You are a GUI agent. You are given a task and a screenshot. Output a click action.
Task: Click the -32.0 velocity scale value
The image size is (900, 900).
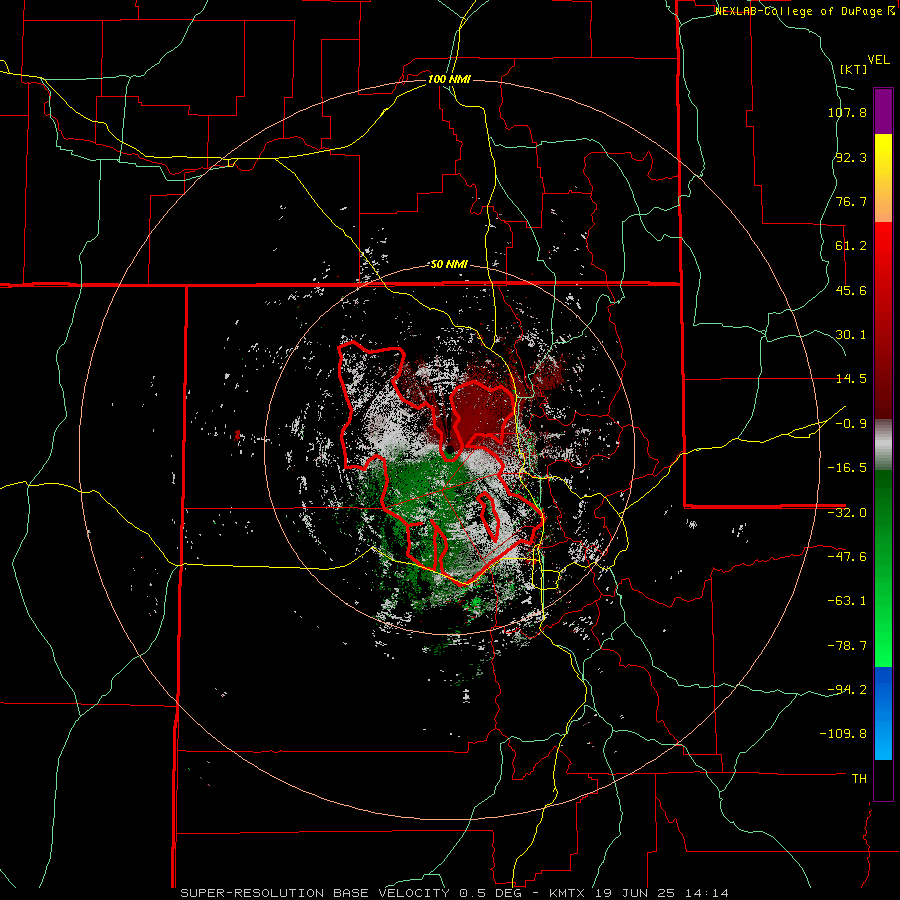click(x=847, y=513)
